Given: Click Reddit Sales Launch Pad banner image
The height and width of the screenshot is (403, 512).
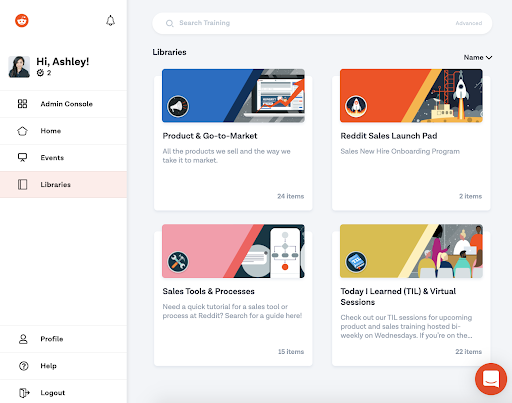Looking at the screenshot, I should pos(411,96).
